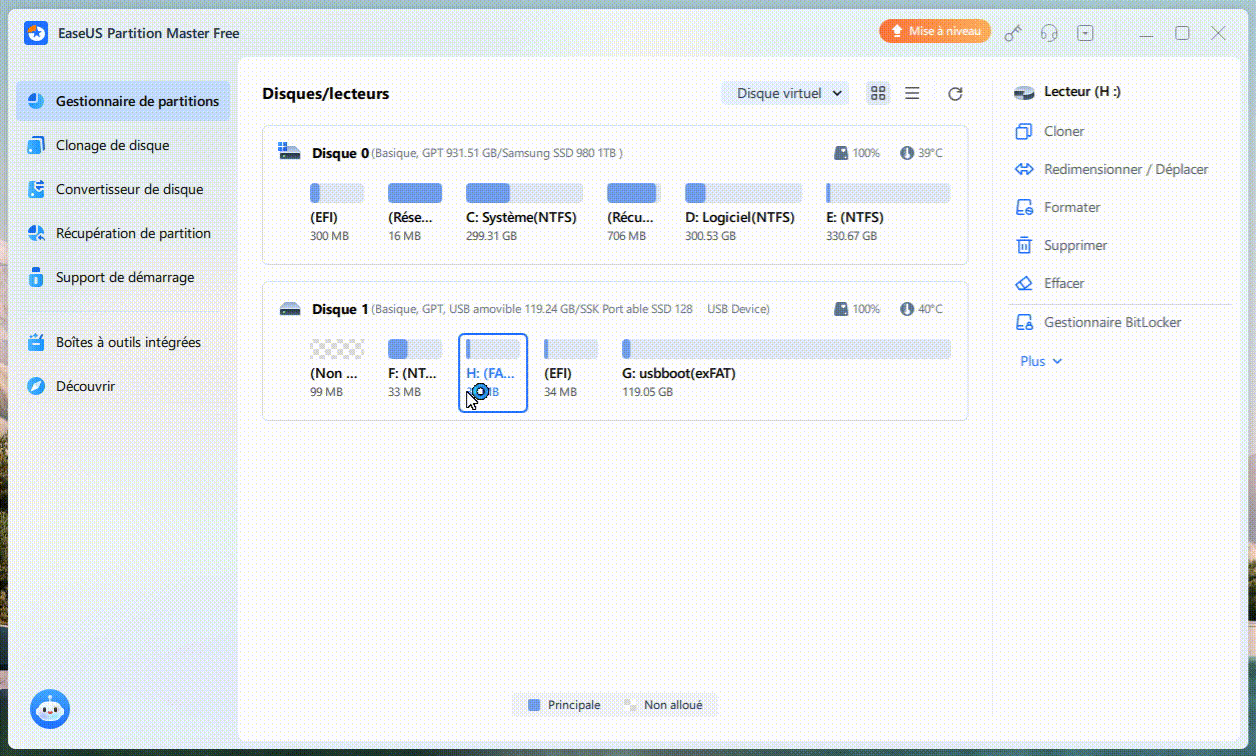Screen dimensions: 1256x756
Task: Select G: usbboot(exFAT) partition
Action: 785,349
